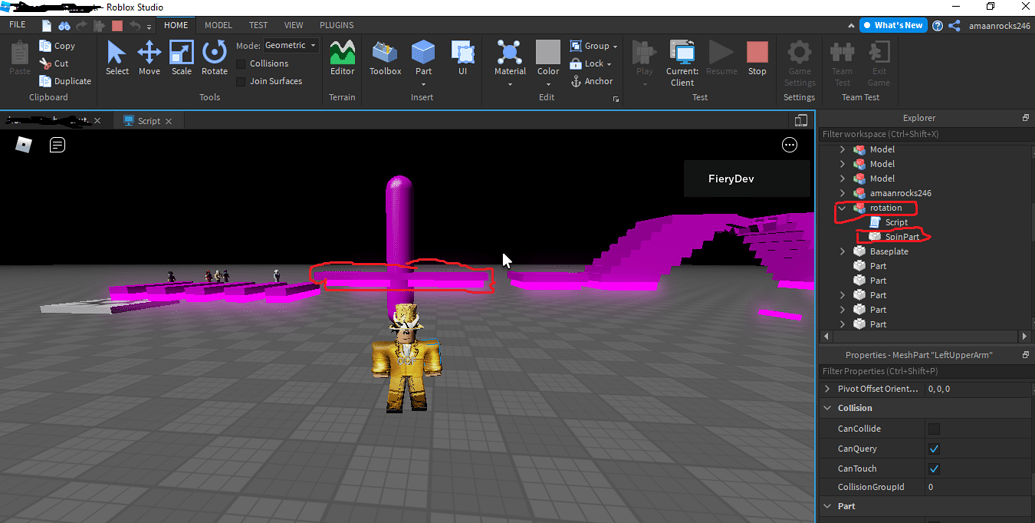The image size is (1035, 523).
Task: Uncheck the CanQuery property
Action: click(933, 448)
